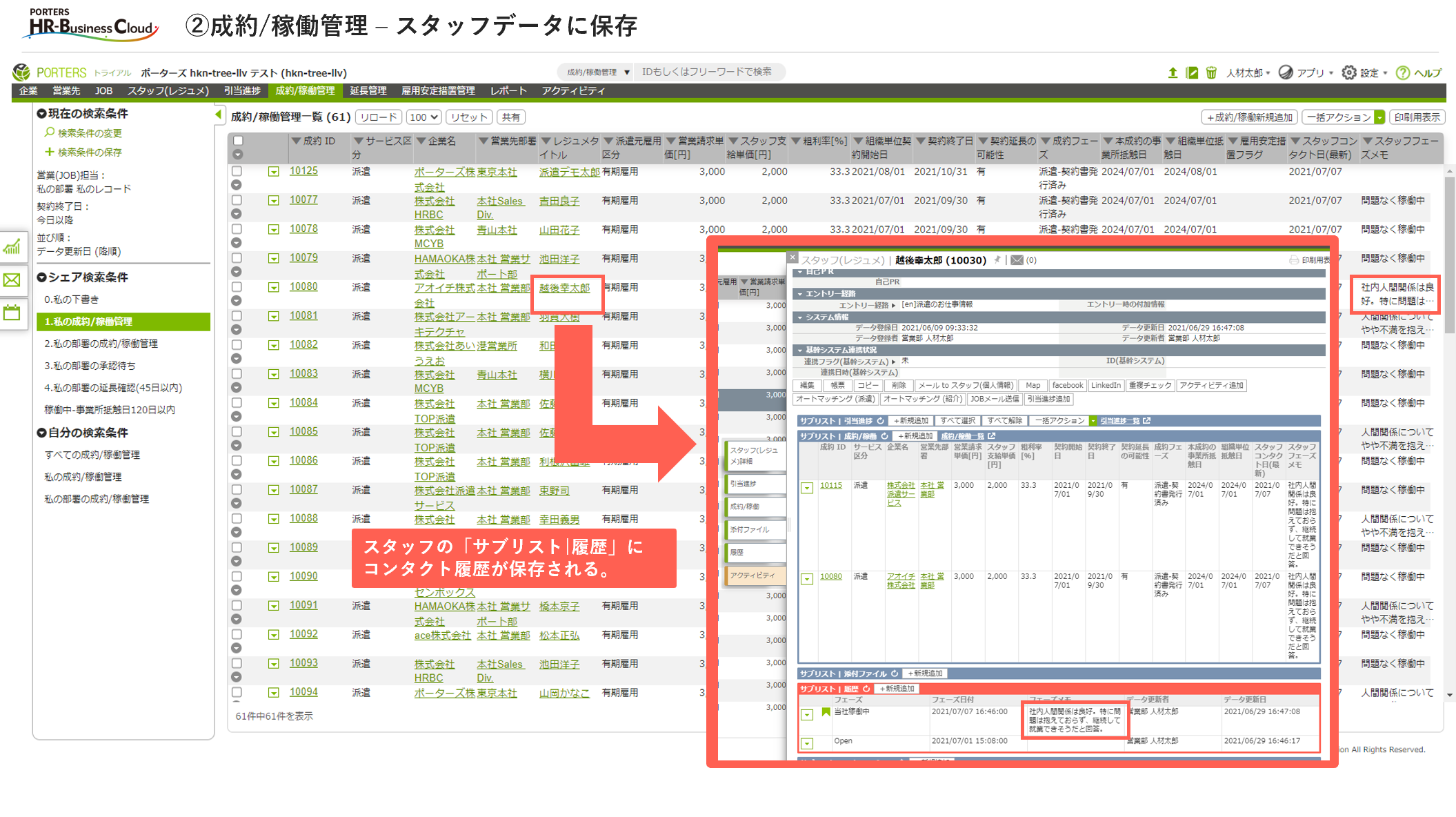
Task: Click the grey circle icon under row 10125
Action: tap(237, 185)
